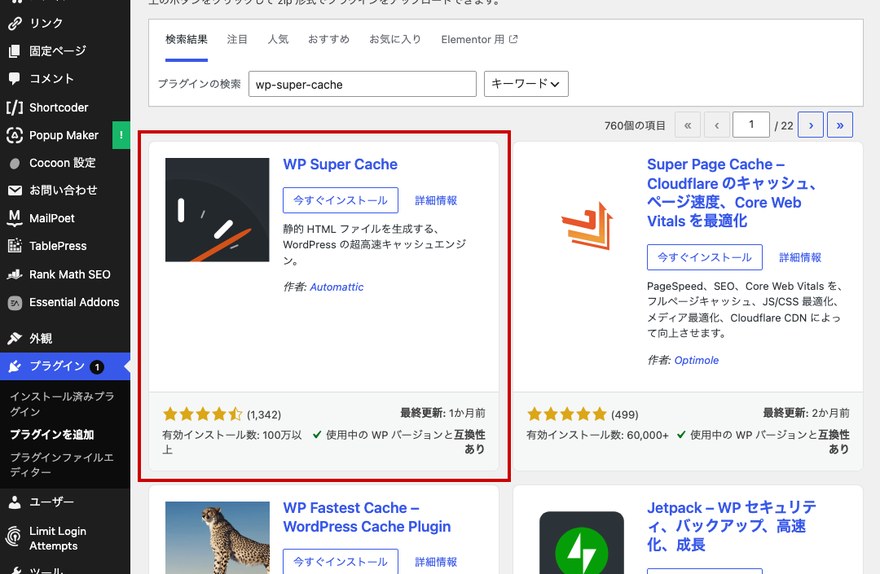Image resolution: width=880 pixels, height=574 pixels.
Task: Click the disabled previous page button
Action: pos(717,125)
